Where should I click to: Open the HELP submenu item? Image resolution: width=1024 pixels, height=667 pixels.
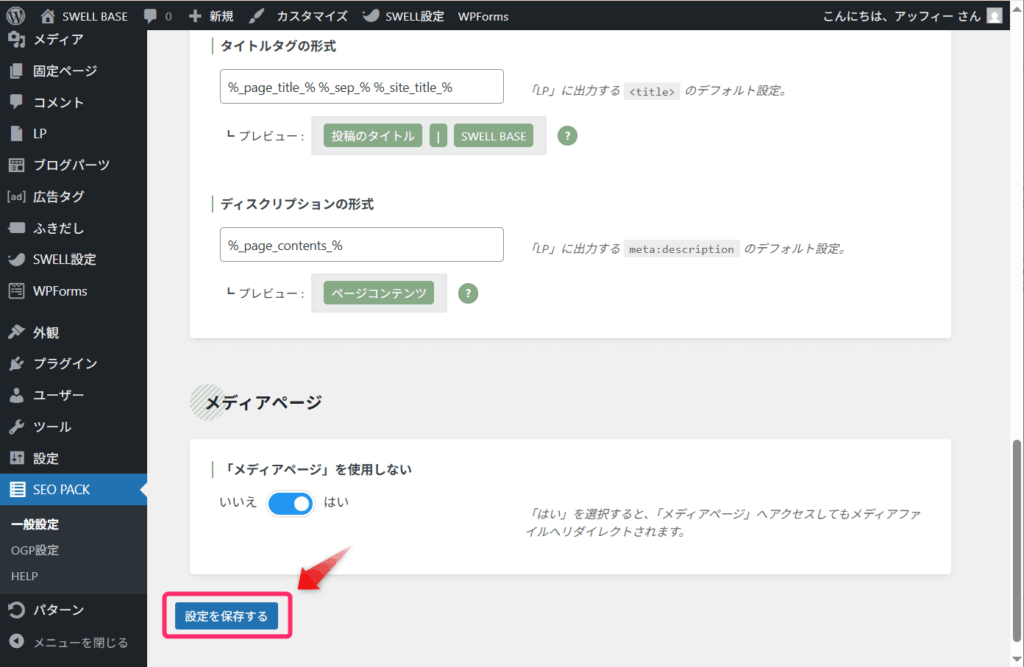[x=24, y=576]
